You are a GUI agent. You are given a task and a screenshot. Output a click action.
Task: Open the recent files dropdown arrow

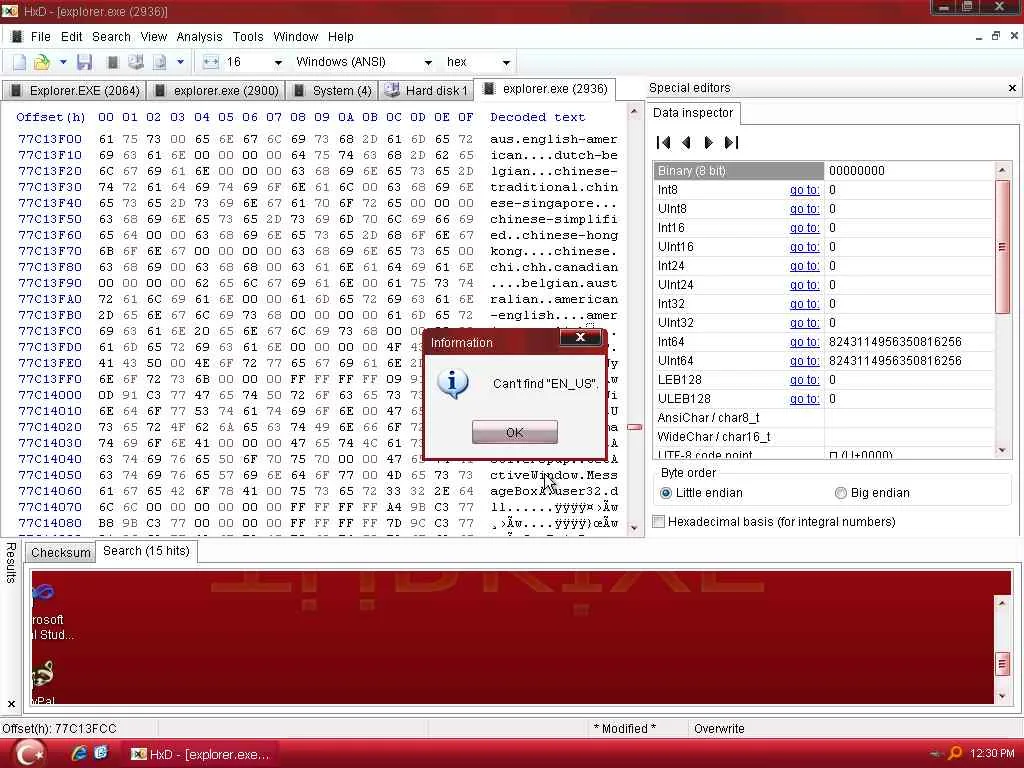pyautogui.click(x=63, y=62)
